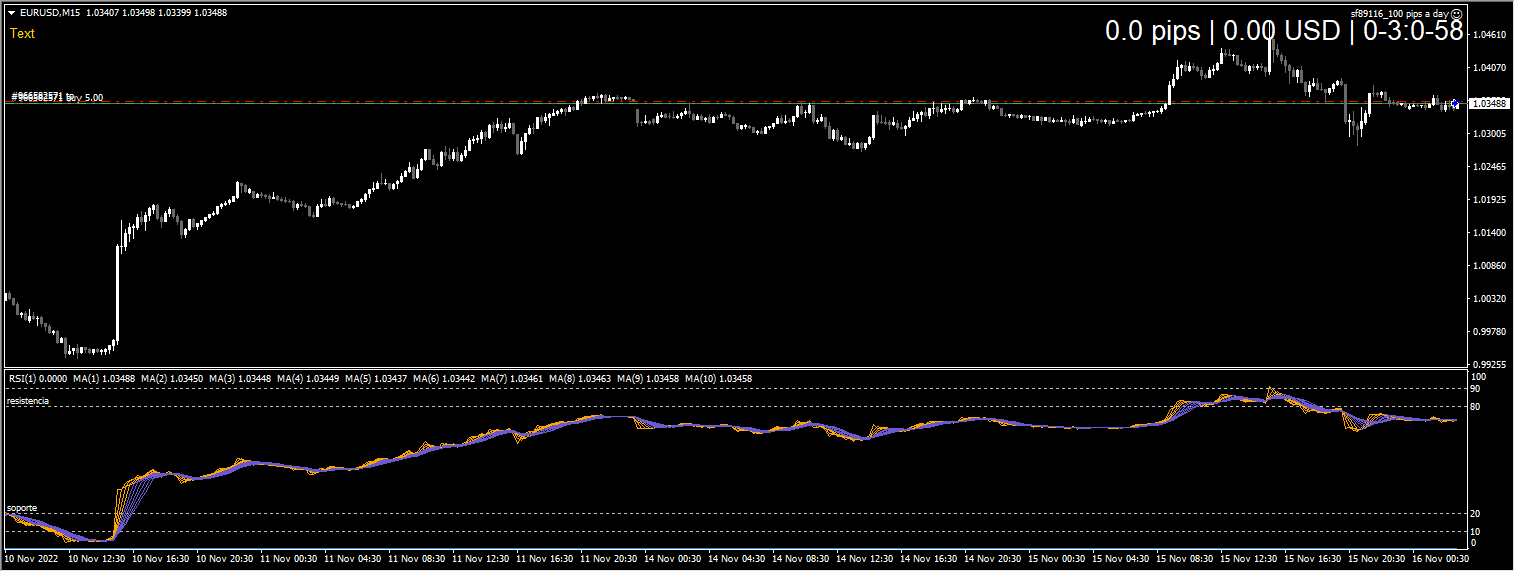
Task: Click the Expert Advisor smiley face icon
Action: 1456,14
